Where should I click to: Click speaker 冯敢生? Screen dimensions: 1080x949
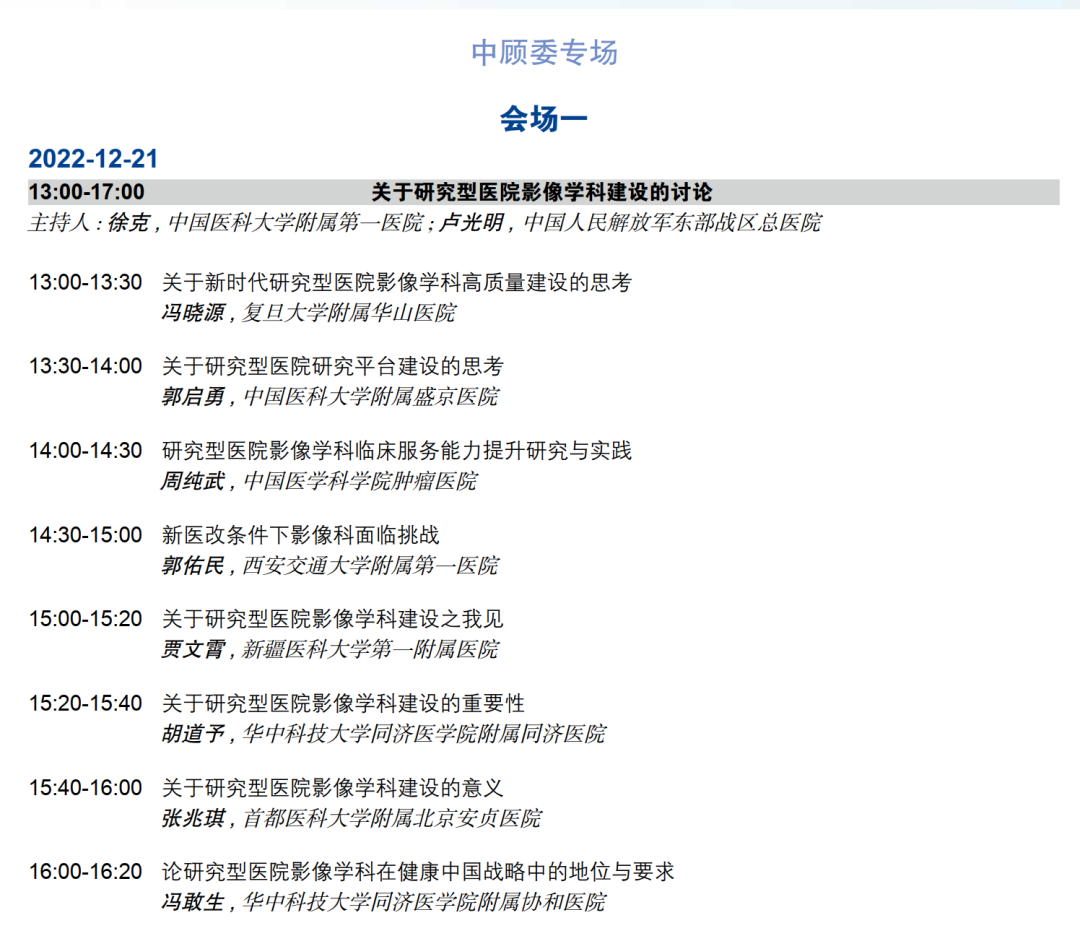click(193, 902)
